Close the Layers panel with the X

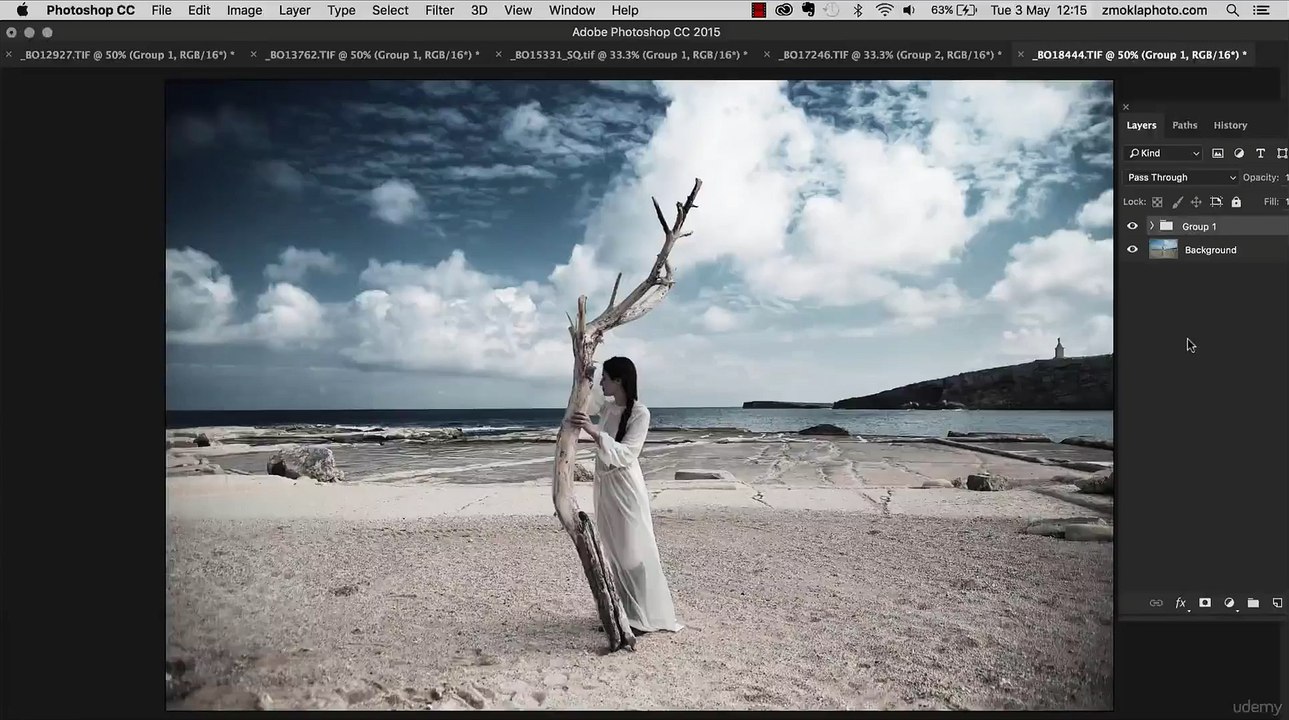1126,107
